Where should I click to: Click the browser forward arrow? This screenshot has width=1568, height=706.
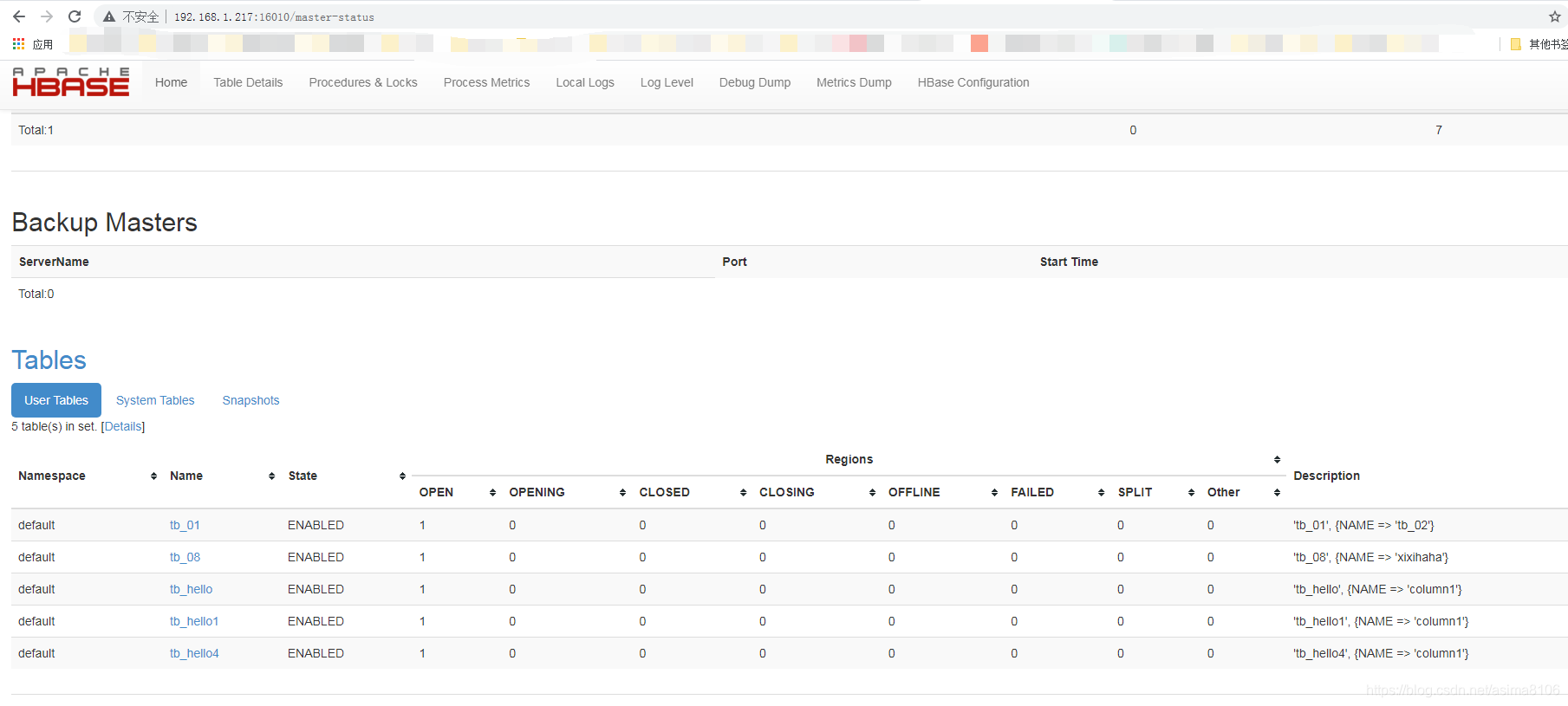tap(47, 16)
